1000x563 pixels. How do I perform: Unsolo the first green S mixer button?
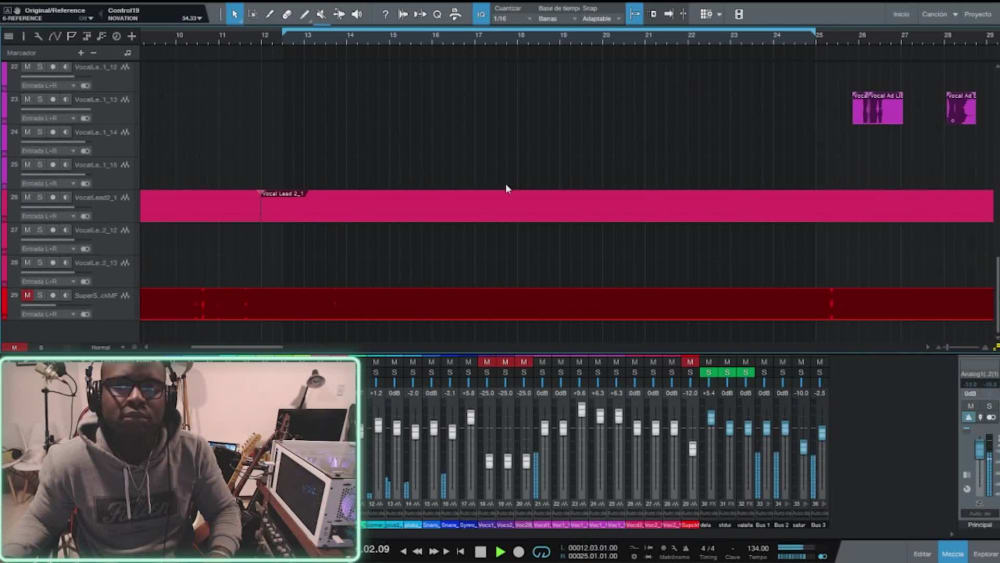[x=709, y=372]
